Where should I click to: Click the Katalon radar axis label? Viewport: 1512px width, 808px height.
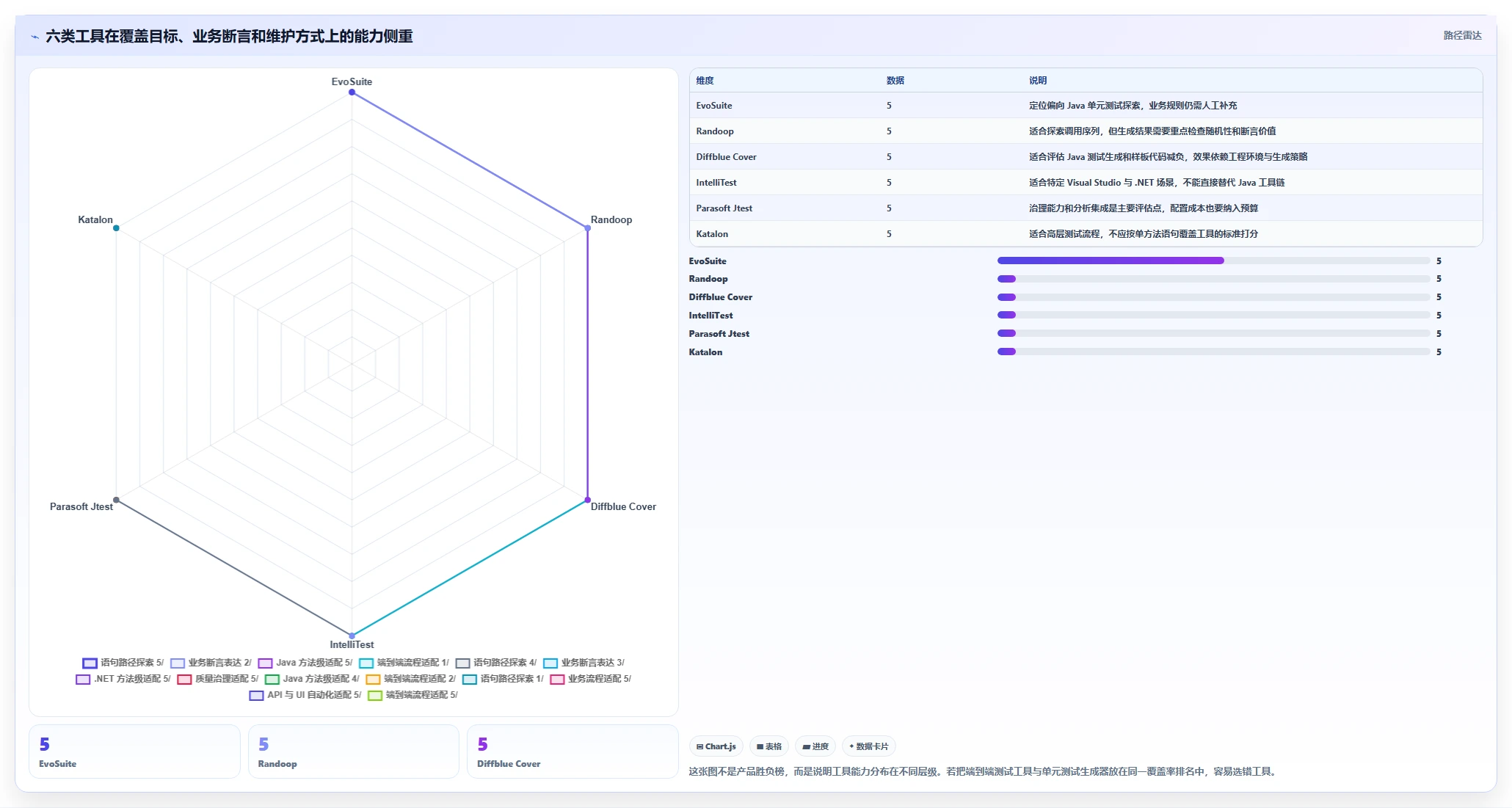pos(95,219)
